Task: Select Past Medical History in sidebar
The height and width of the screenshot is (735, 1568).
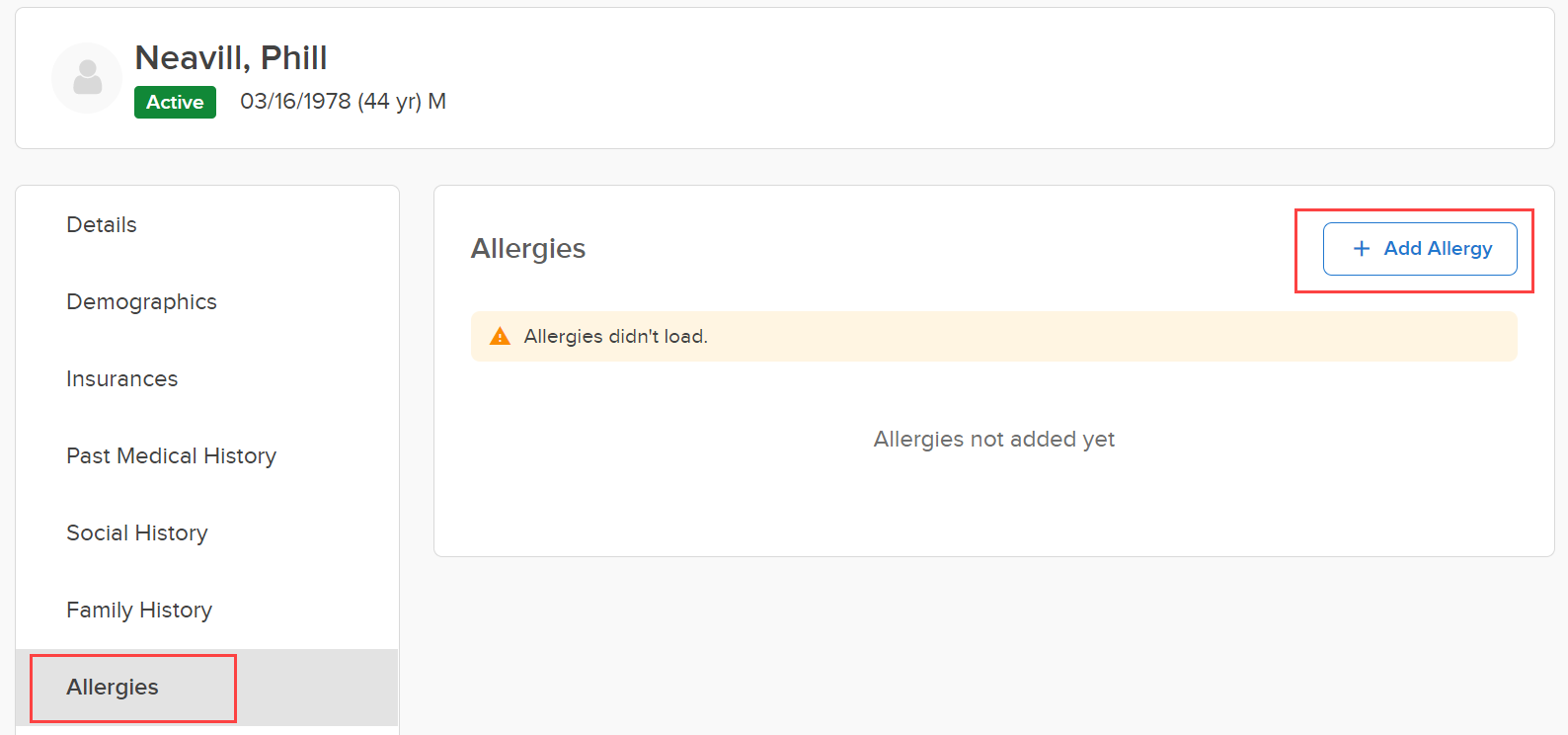Action: [x=171, y=456]
